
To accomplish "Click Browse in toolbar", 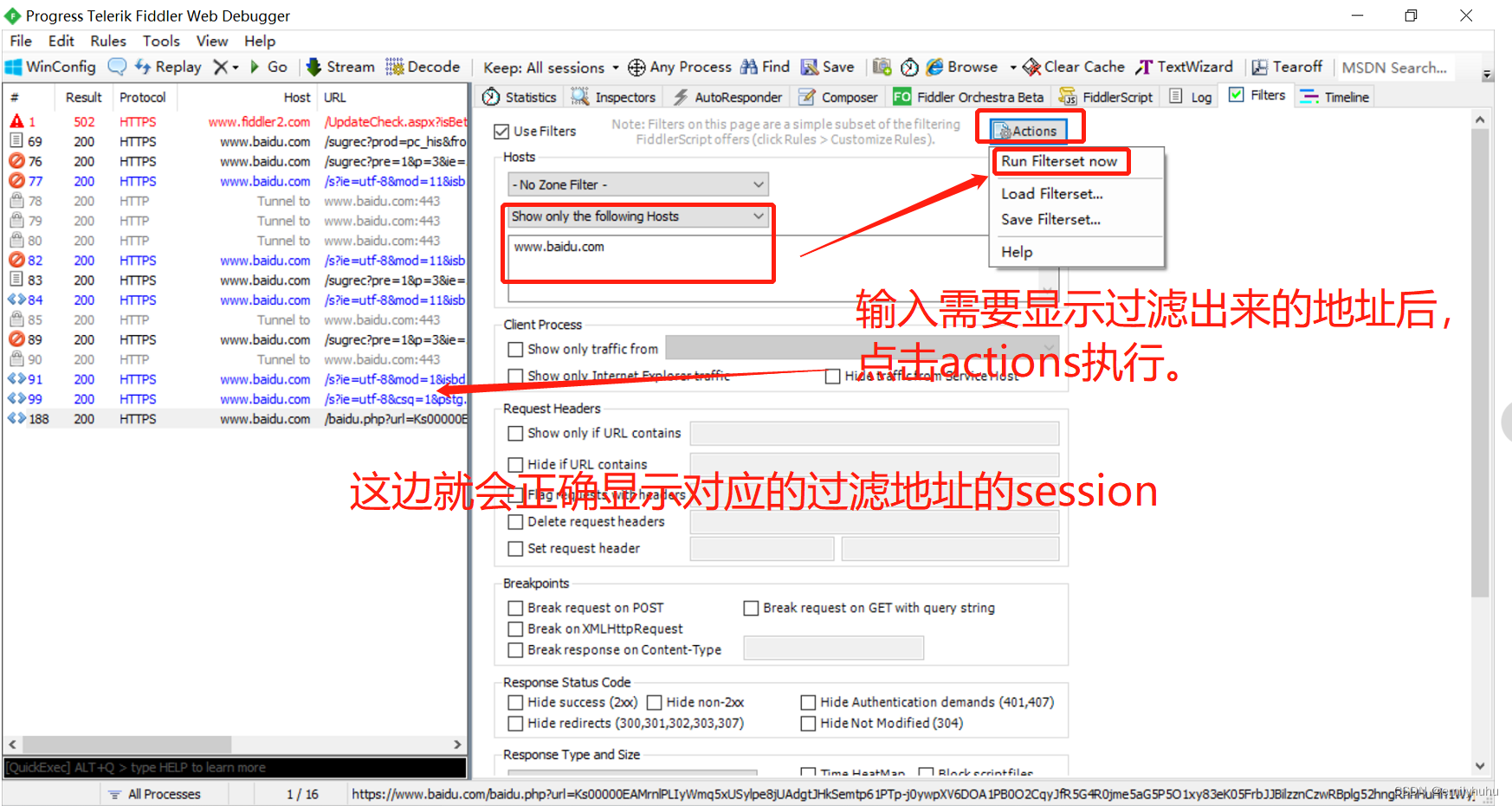I will [x=962, y=67].
